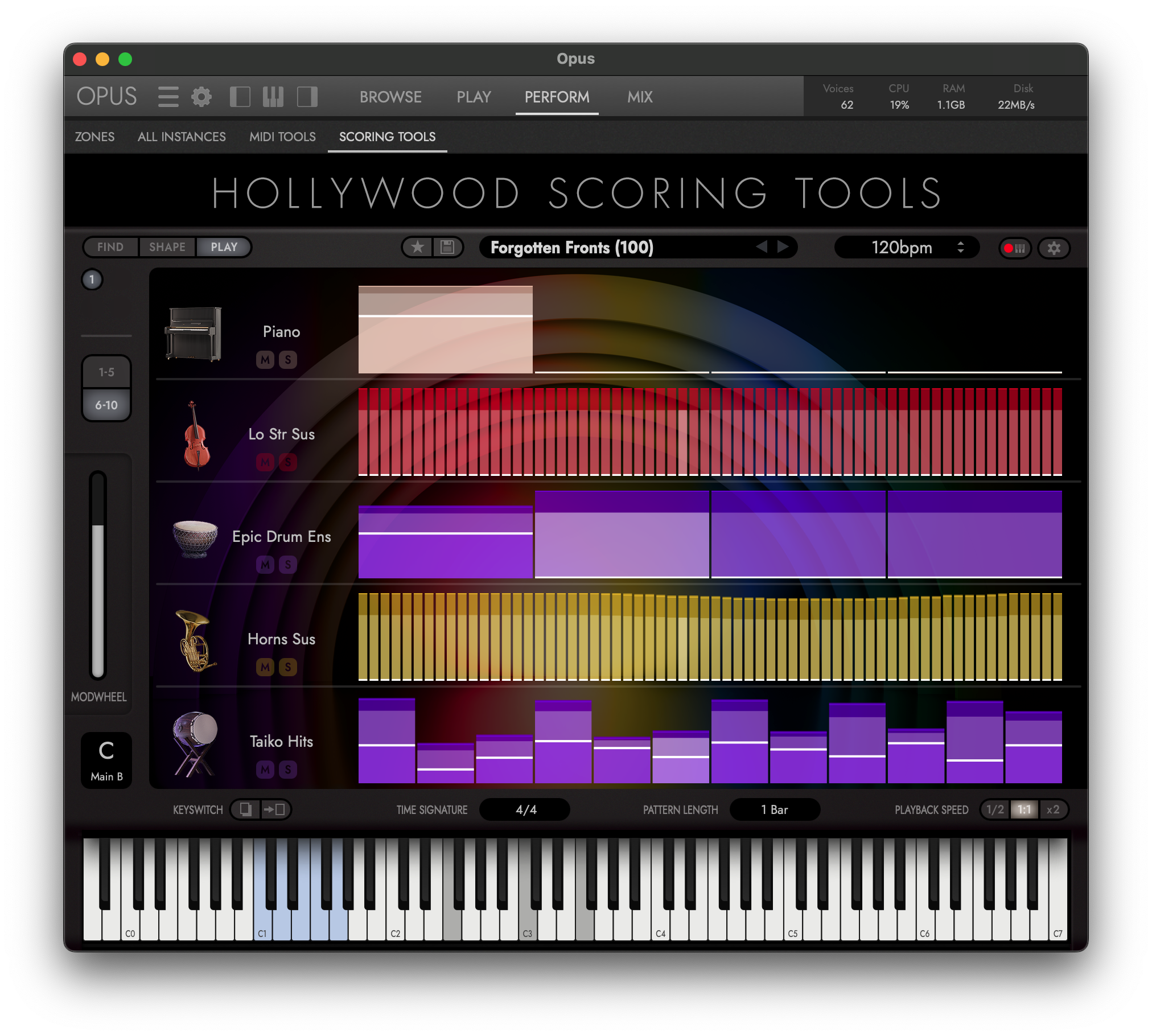Viewport: 1152px width, 1036px height.
Task: Mute the Horns Sus track
Action: [265, 667]
